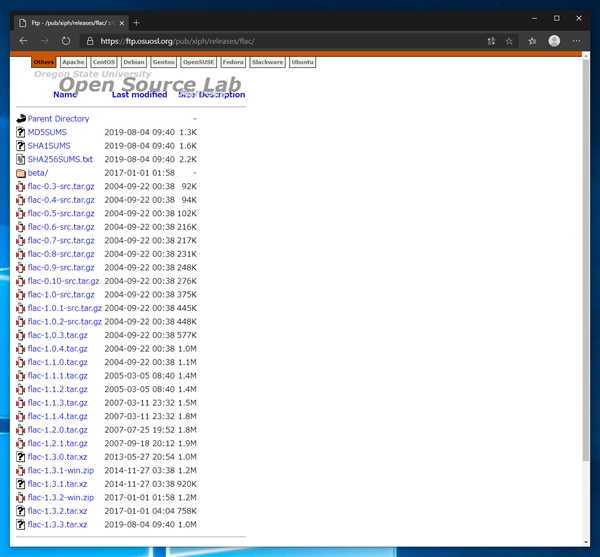600x557 pixels.
Task: Select the Fedora mirror tab
Action: tap(233, 62)
